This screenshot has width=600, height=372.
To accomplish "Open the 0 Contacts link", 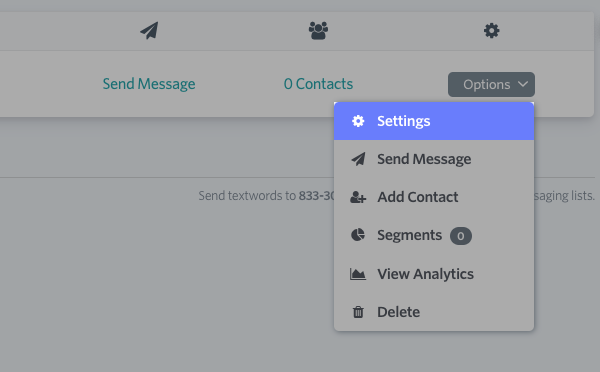I will click(318, 84).
